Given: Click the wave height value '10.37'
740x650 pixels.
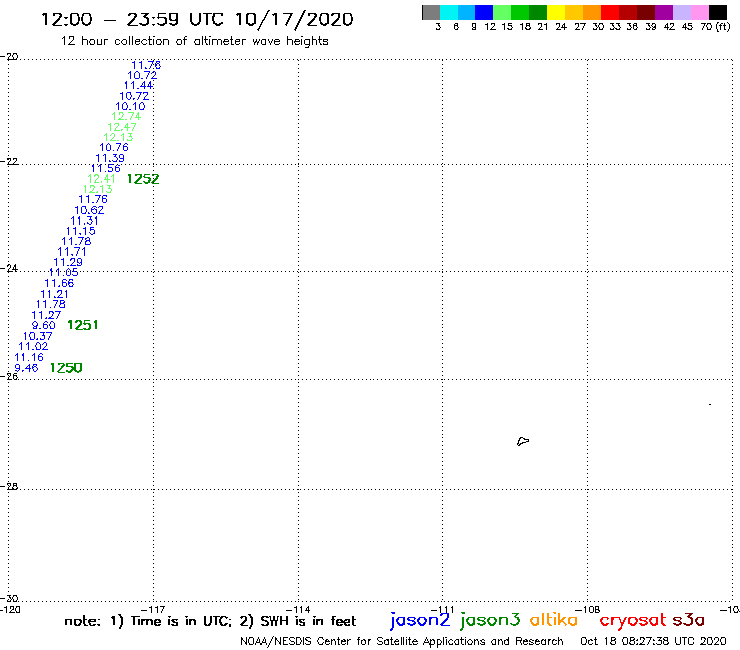Looking at the screenshot, I should (x=38, y=336).
